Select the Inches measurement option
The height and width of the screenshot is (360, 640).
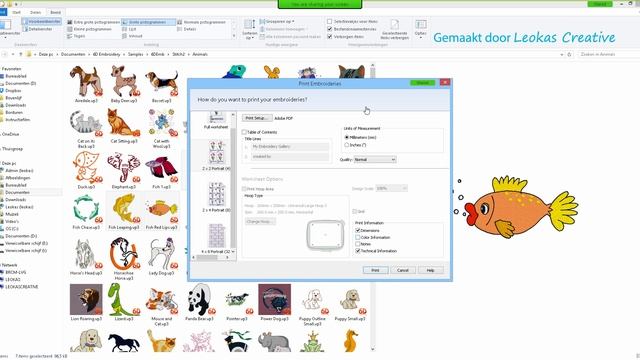coord(347,145)
